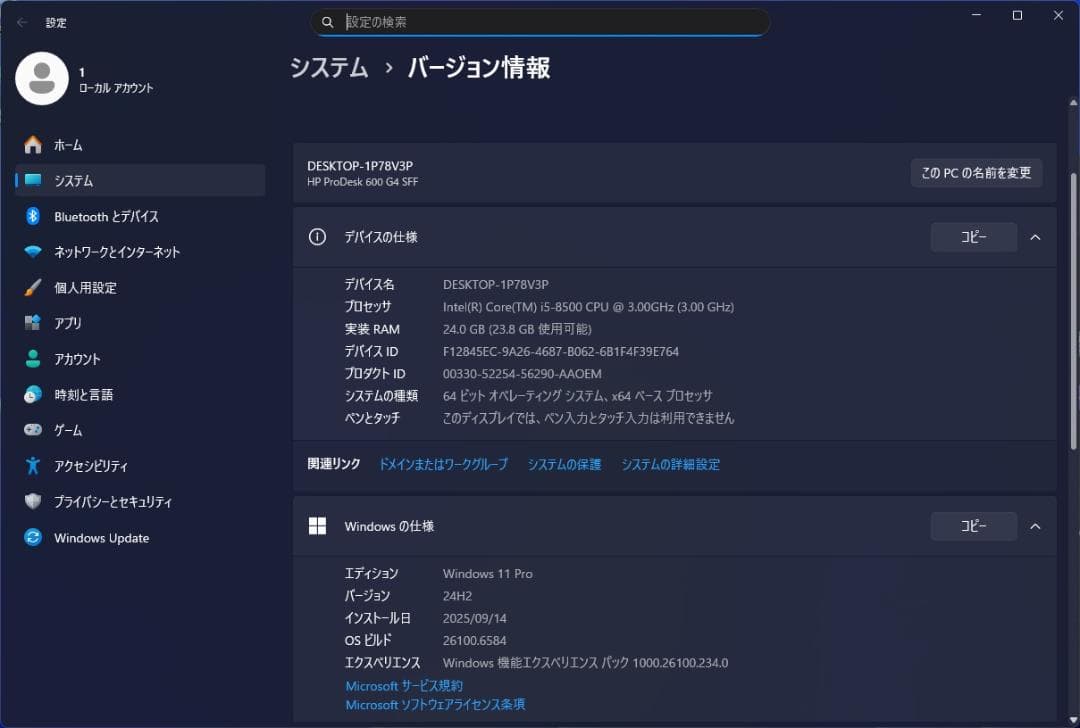The image size is (1080, 728).
Task: Click the 設定の検索 search field
Action: 540,22
